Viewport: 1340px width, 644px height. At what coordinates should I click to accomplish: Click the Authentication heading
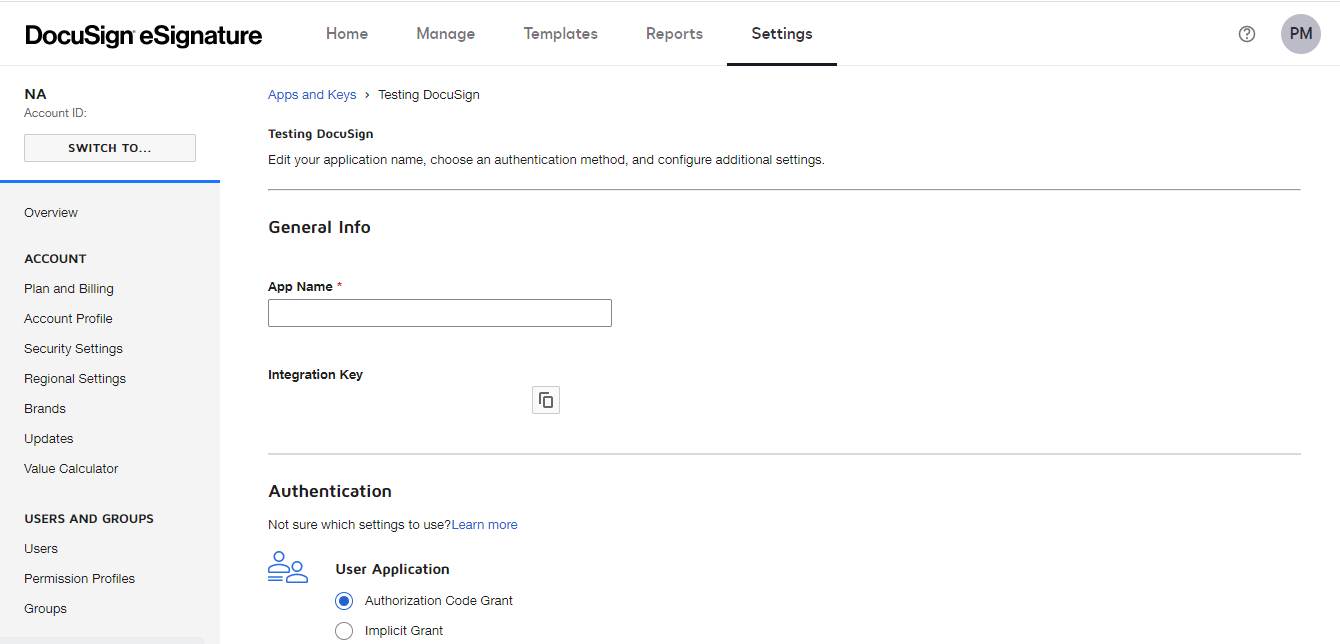pos(330,492)
